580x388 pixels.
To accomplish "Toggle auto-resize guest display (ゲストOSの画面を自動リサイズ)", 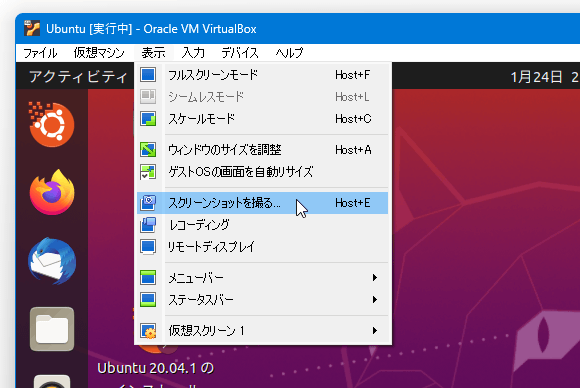I will 263,172.
